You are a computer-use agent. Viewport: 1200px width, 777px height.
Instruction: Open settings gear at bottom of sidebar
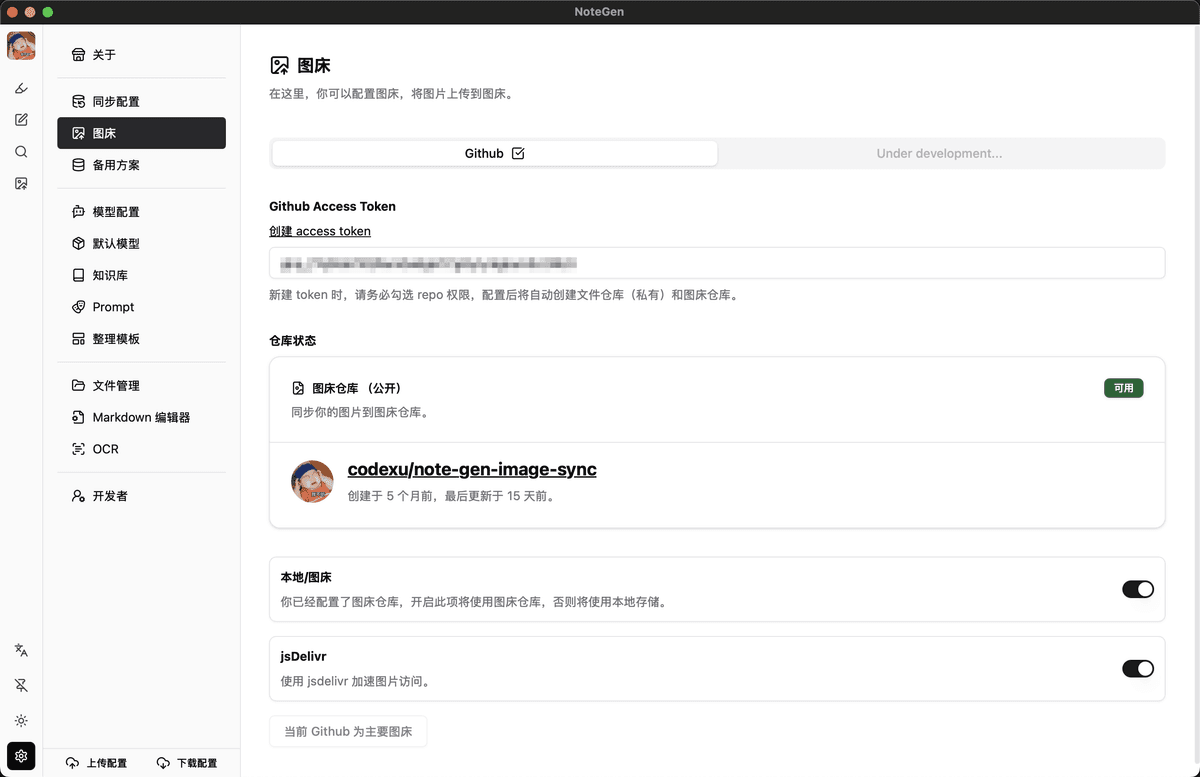point(20,756)
